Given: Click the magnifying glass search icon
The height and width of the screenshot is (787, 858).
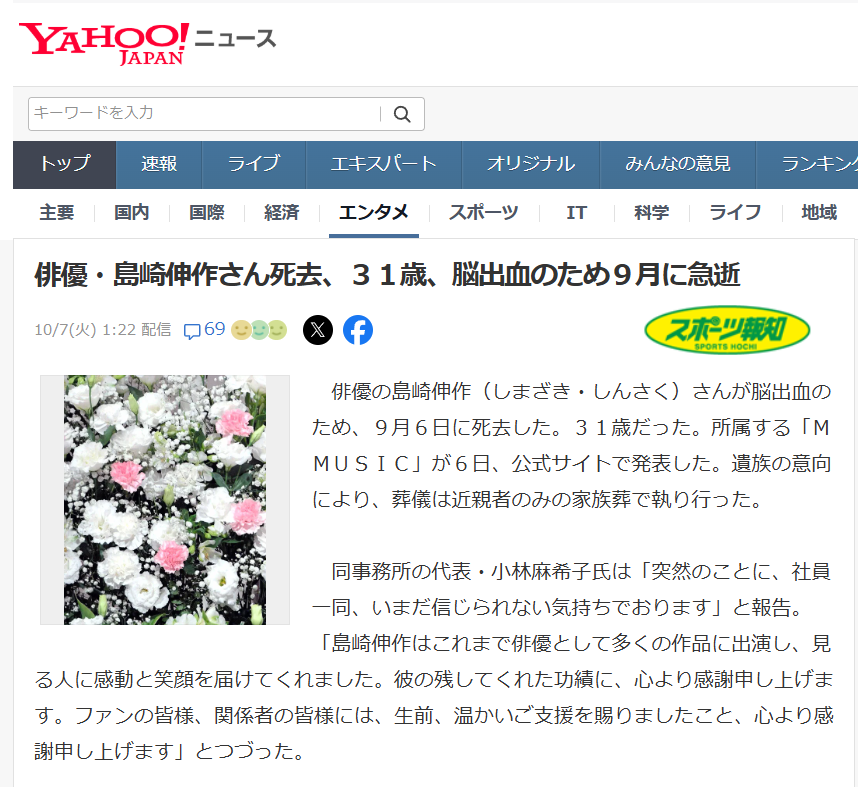Looking at the screenshot, I should coord(402,114).
